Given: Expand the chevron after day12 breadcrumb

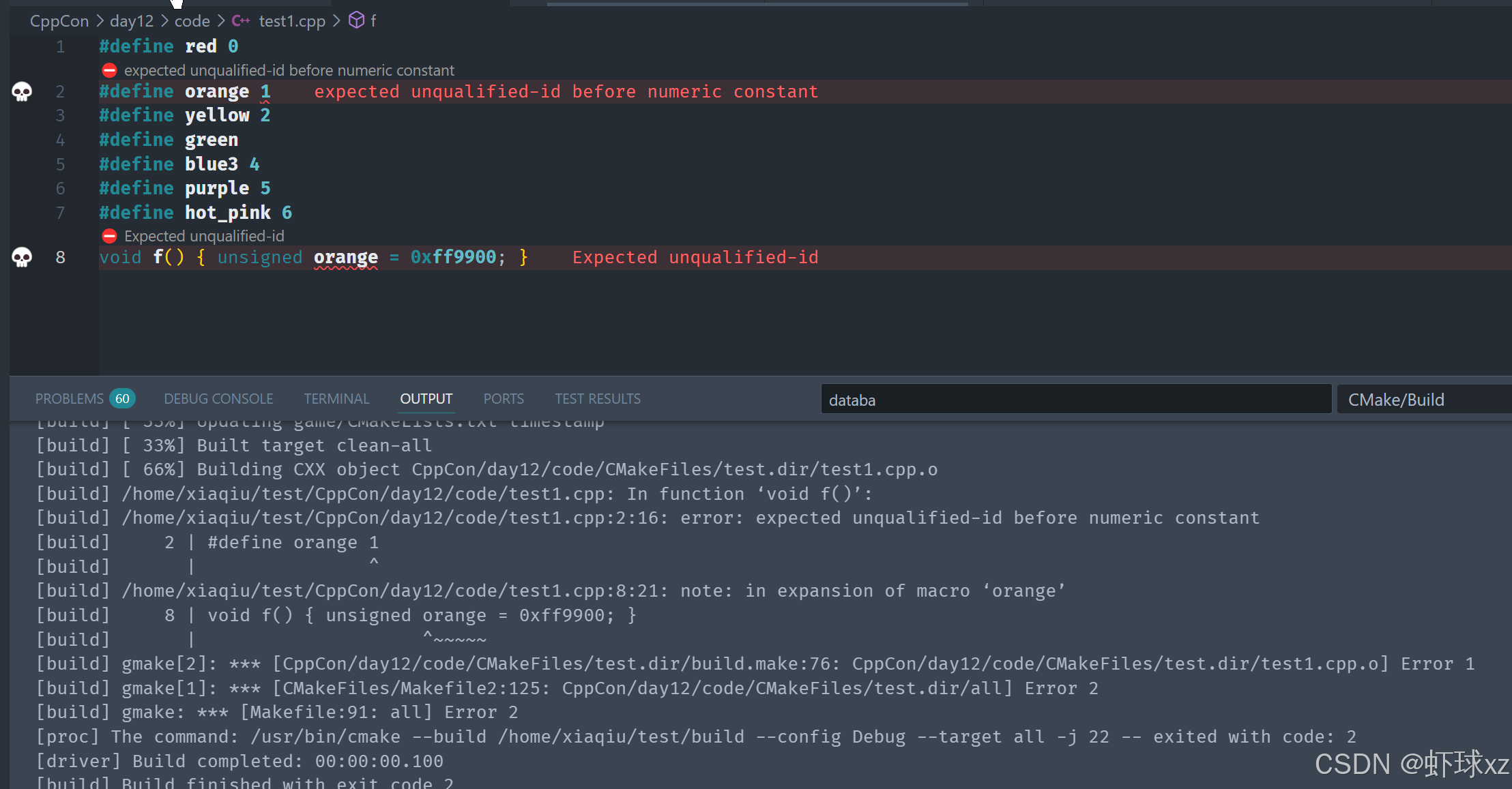Looking at the screenshot, I should 164,21.
